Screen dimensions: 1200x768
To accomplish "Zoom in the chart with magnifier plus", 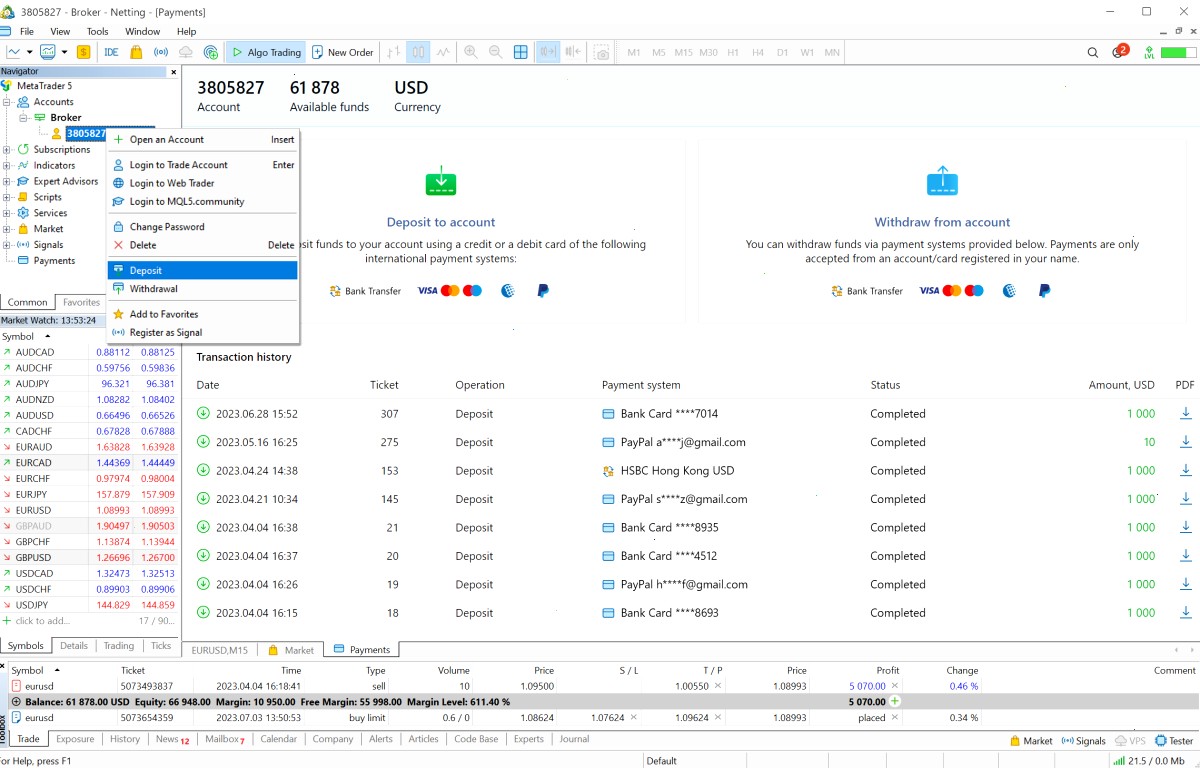I will 471,52.
